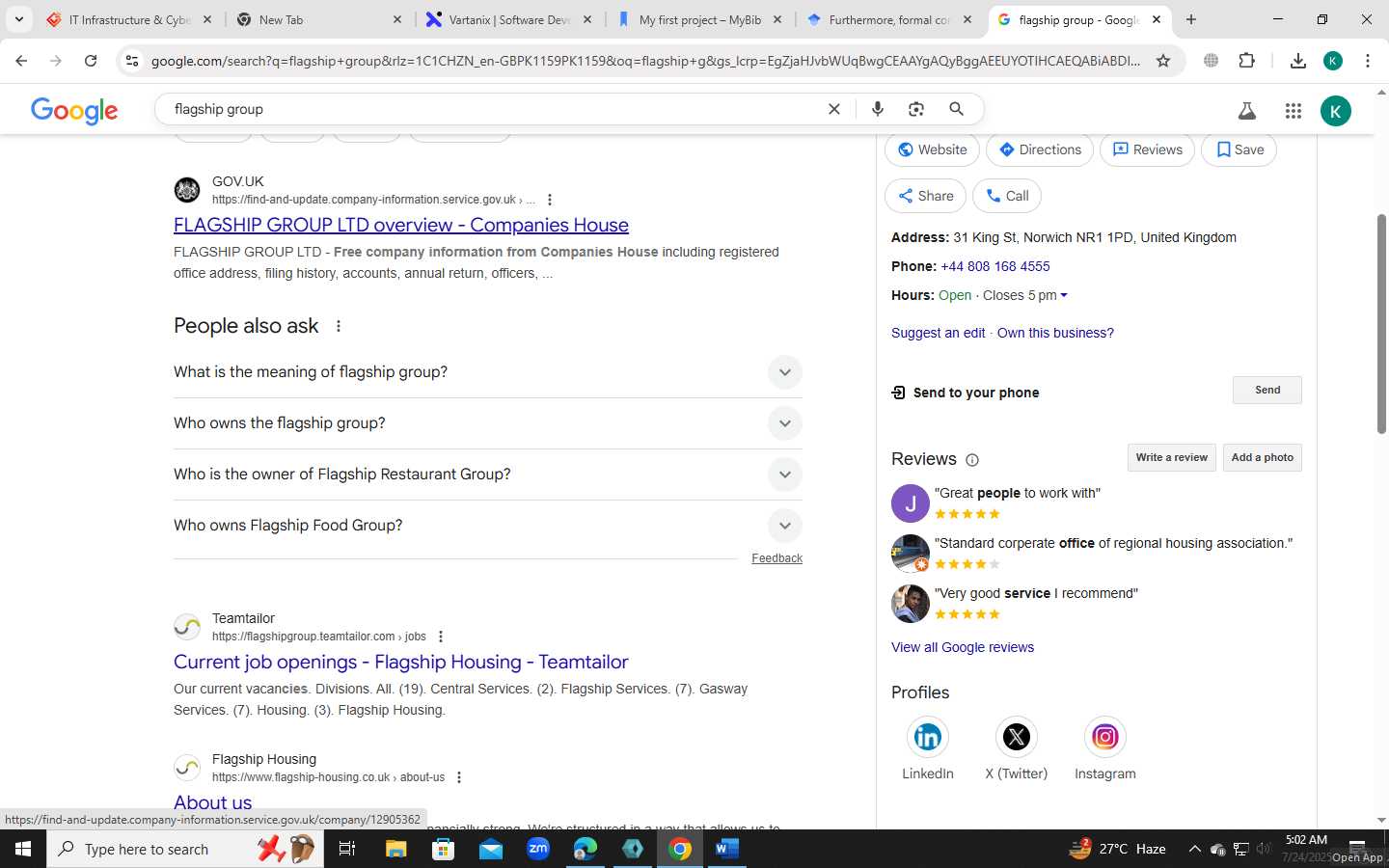The image size is (1389, 868).
Task: Start voice search with microphone icon
Action: pyautogui.click(x=878, y=109)
